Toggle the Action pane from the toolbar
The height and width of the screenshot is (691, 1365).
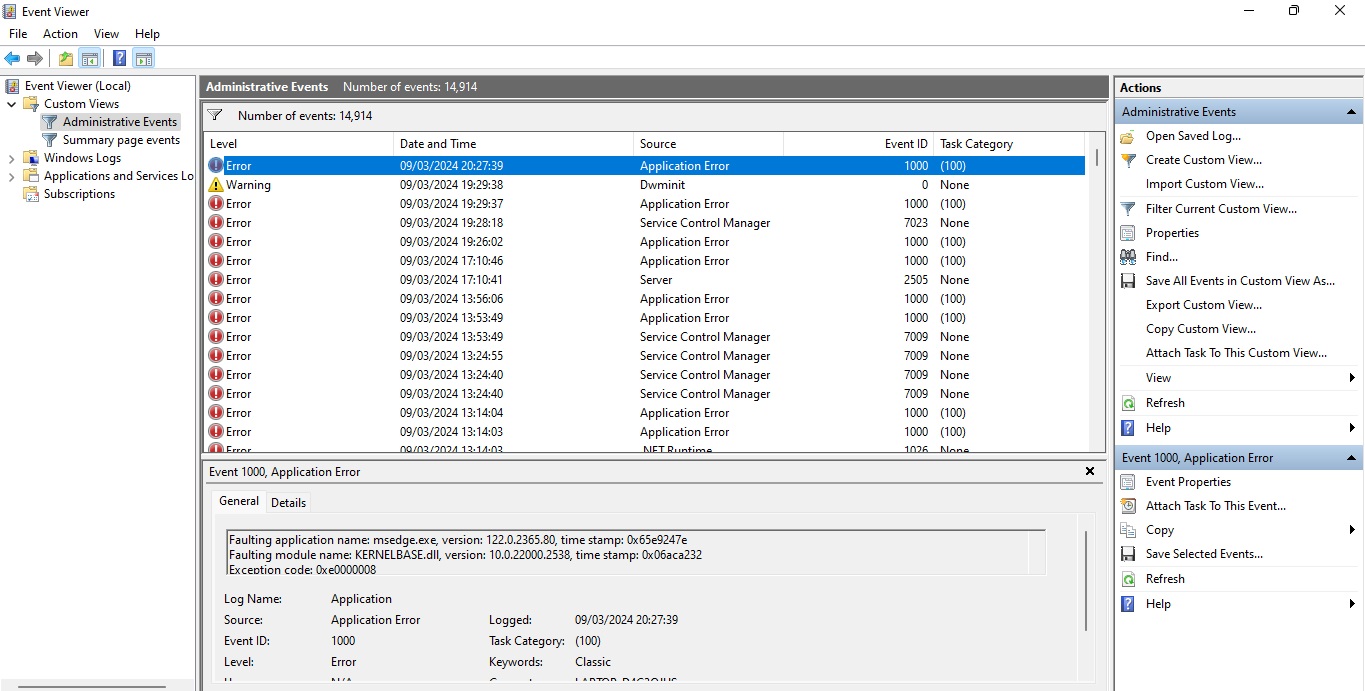pyautogui.click(x=144, y=59)
